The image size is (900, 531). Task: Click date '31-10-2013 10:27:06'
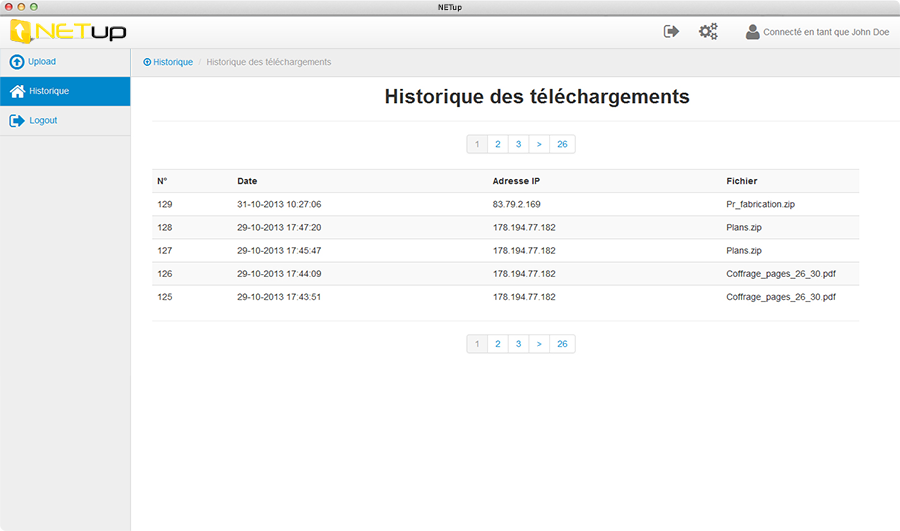coord(279,204)
